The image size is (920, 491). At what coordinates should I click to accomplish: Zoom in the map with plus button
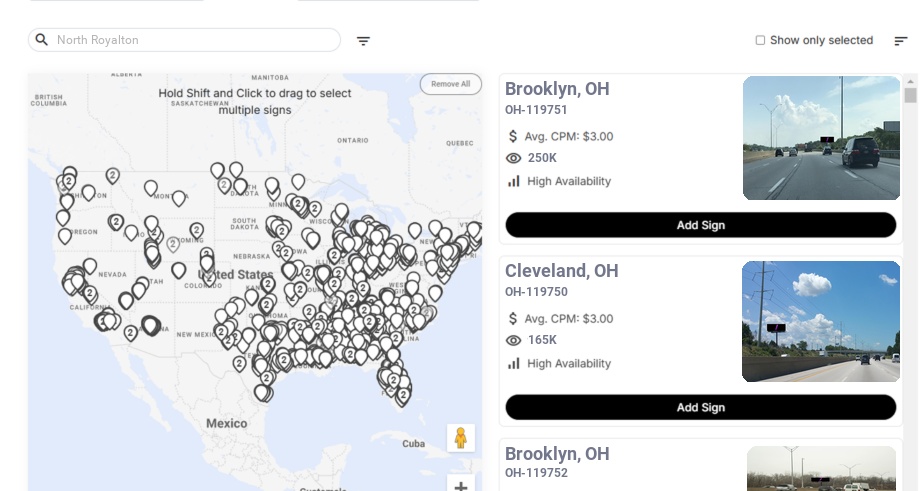click(x=460, y=486)
